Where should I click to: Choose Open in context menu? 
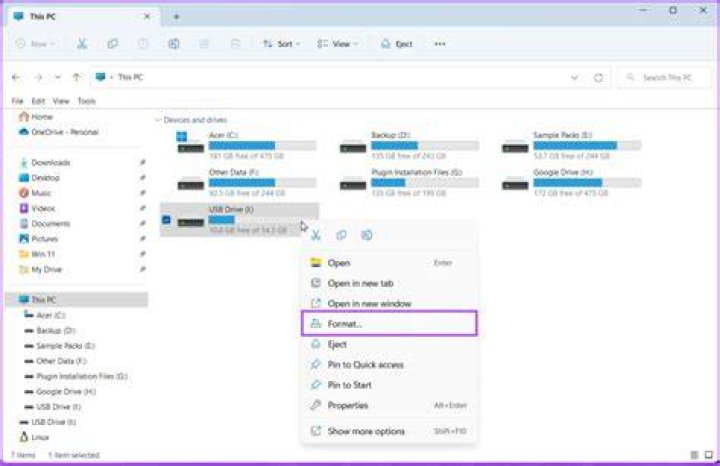coord(389,263)
